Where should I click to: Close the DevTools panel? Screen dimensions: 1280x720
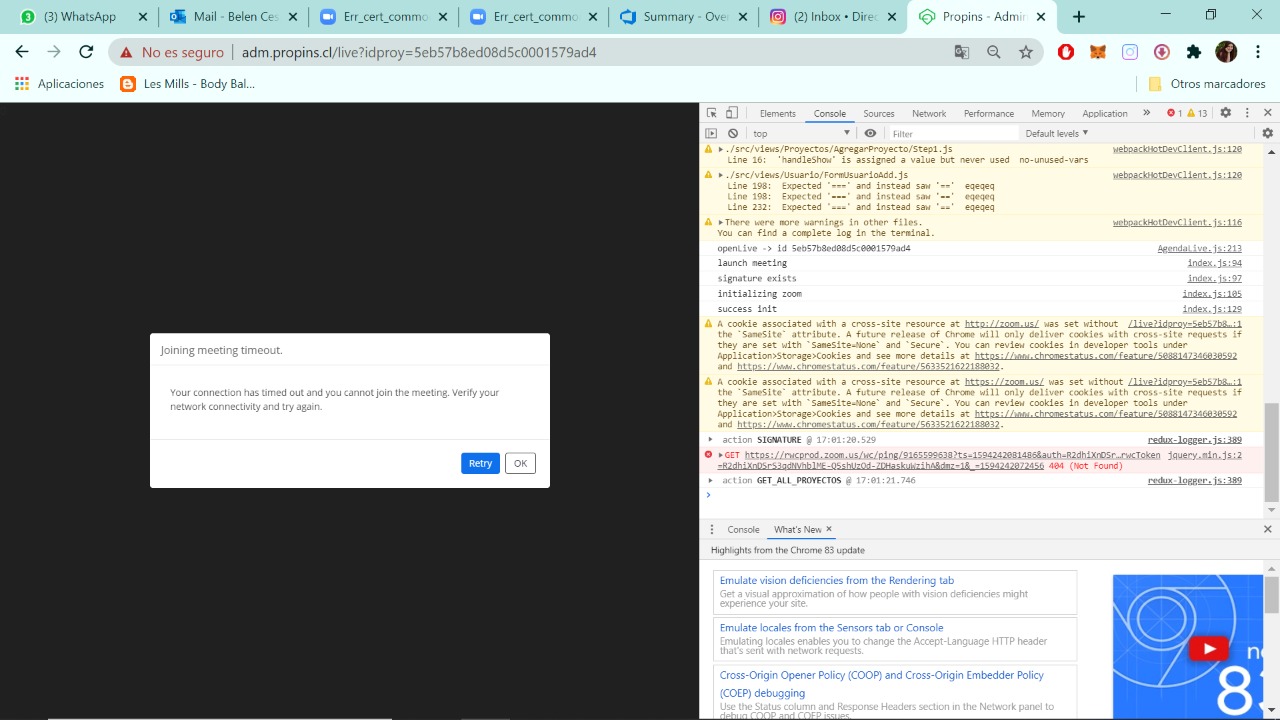coord(1268,113)
